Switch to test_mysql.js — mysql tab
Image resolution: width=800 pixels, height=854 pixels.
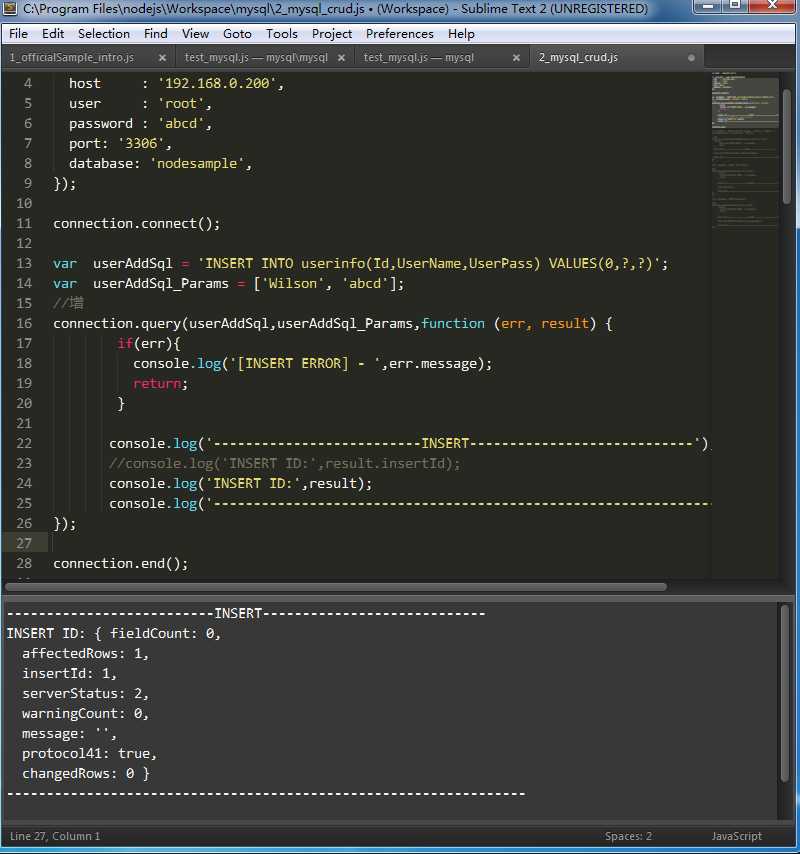coord(418,57)
